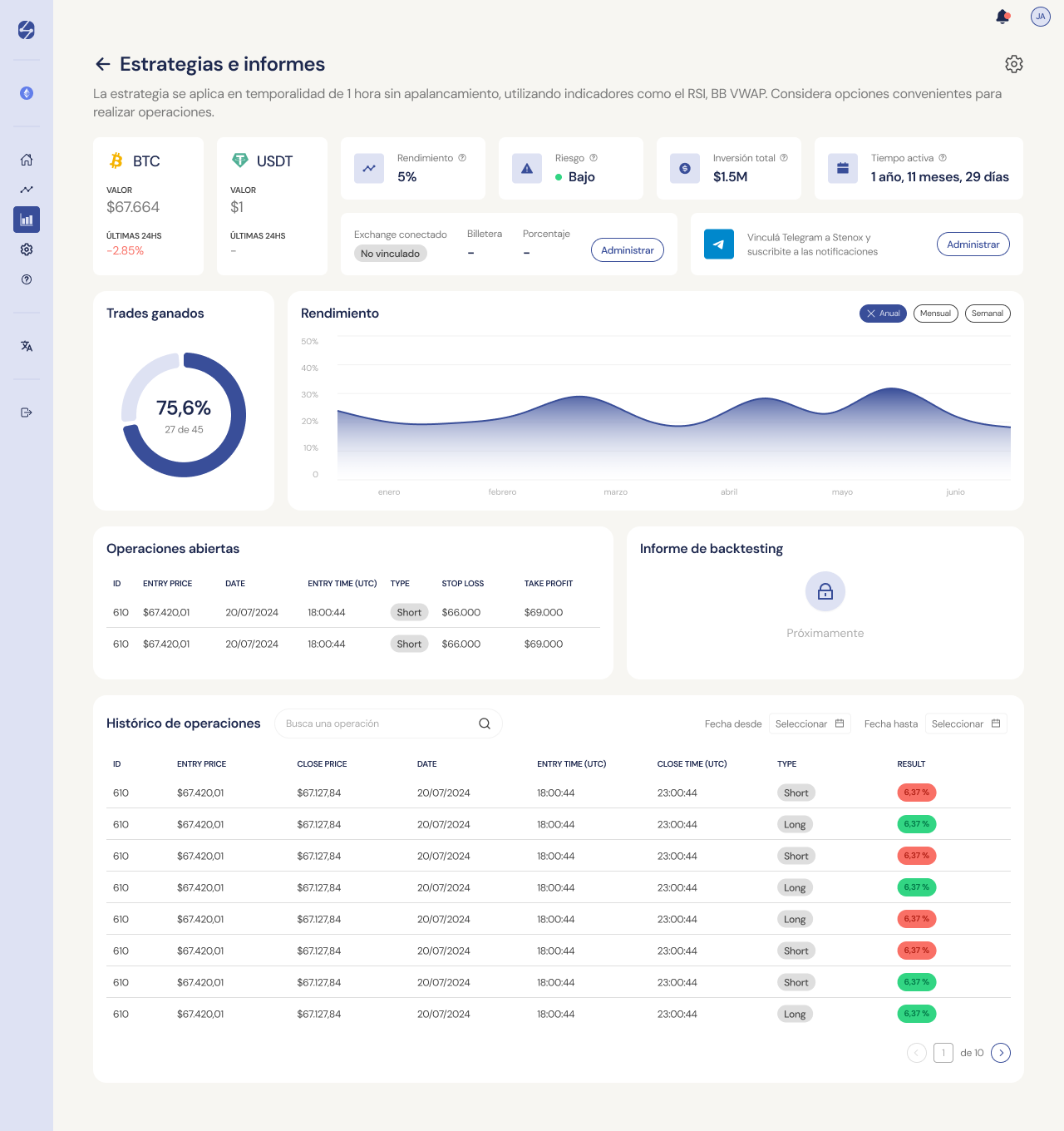Click the 1 año, 11 meses, 29 días value
The width and height of the screenshot is (1064, 1131).
(x=940, y=177)
